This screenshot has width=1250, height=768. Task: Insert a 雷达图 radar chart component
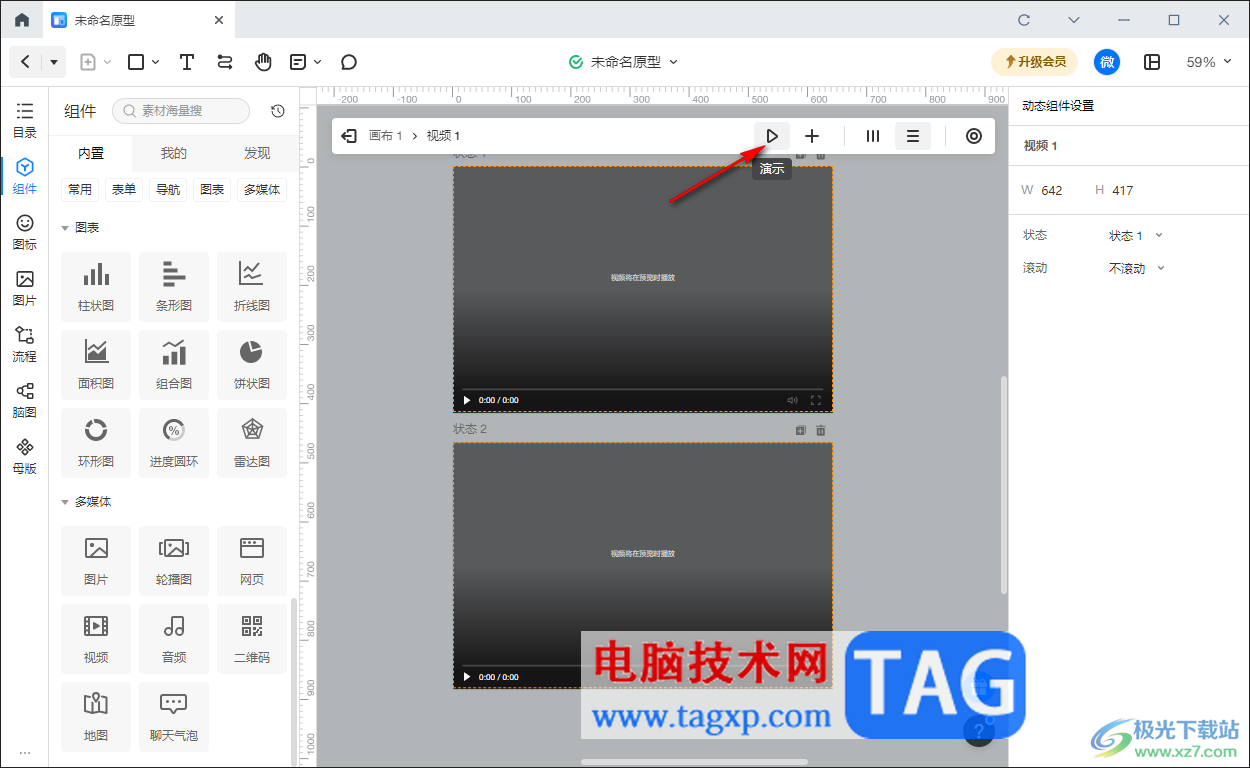click(x=252, y=443)
